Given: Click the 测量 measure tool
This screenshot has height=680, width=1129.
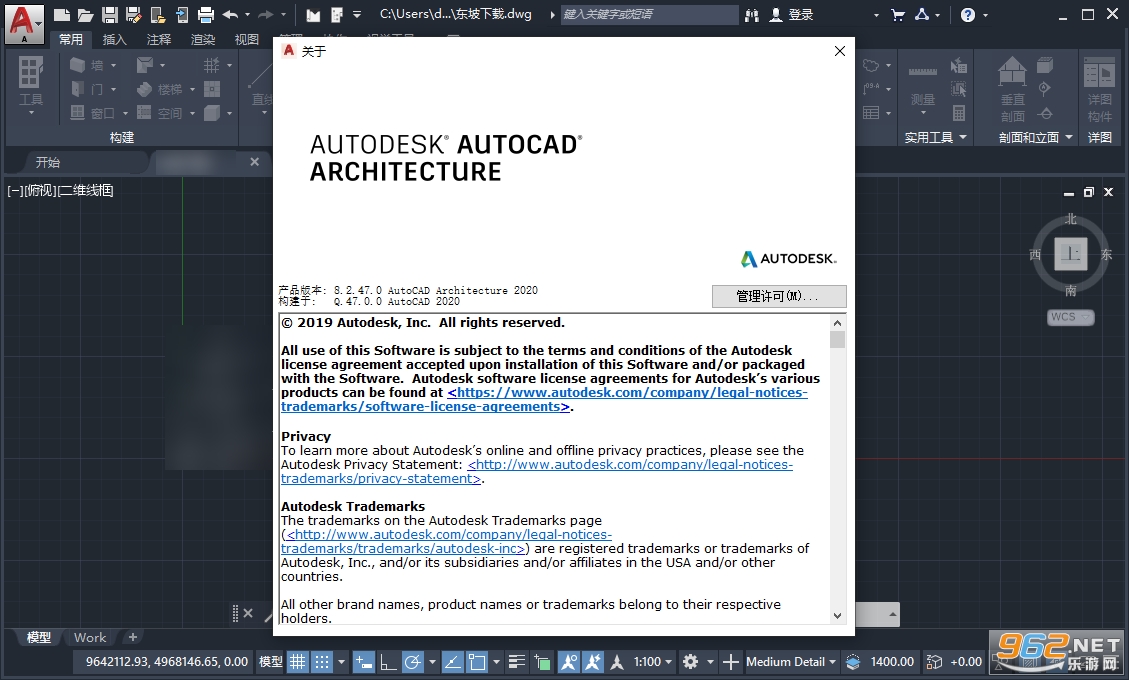Looking at the screenshot, I should (x=923, y=87).
